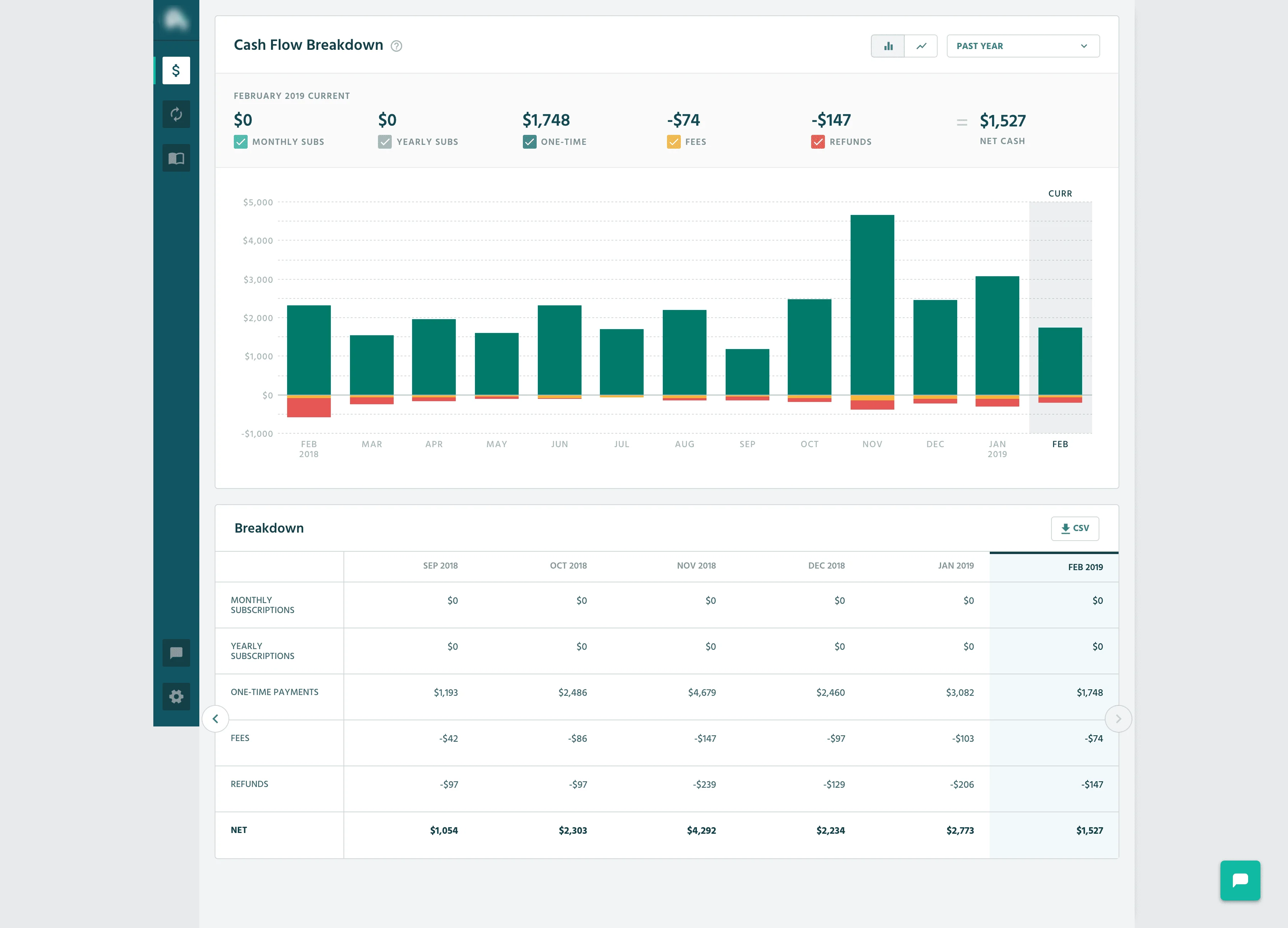This screenshot has height=928, width=1288.
Task: Open the recurring refresh sidebar icon
Action: click(x=176, y=114)
